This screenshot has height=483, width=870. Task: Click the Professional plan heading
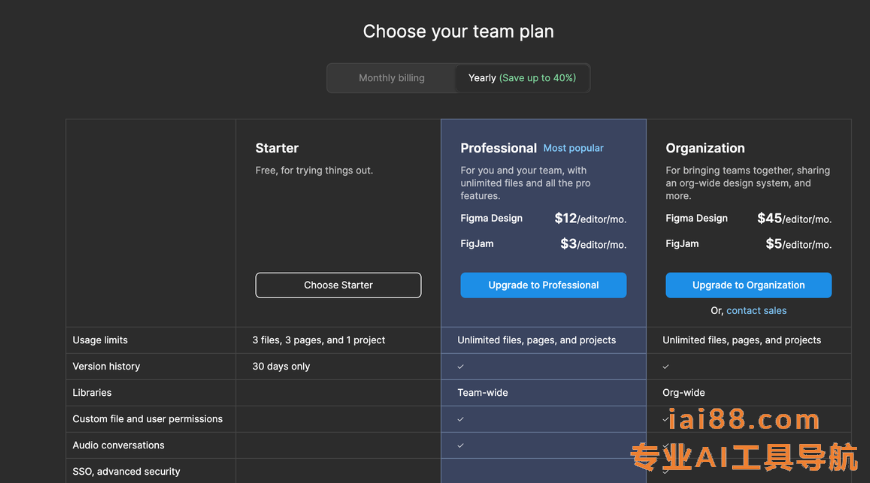(x=498, y=148)
